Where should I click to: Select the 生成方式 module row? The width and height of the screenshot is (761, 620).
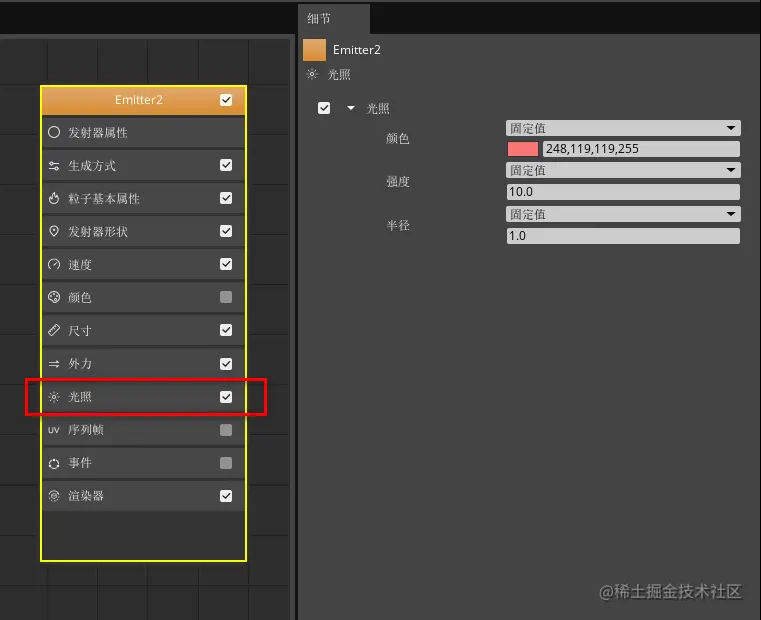point(144,166)
